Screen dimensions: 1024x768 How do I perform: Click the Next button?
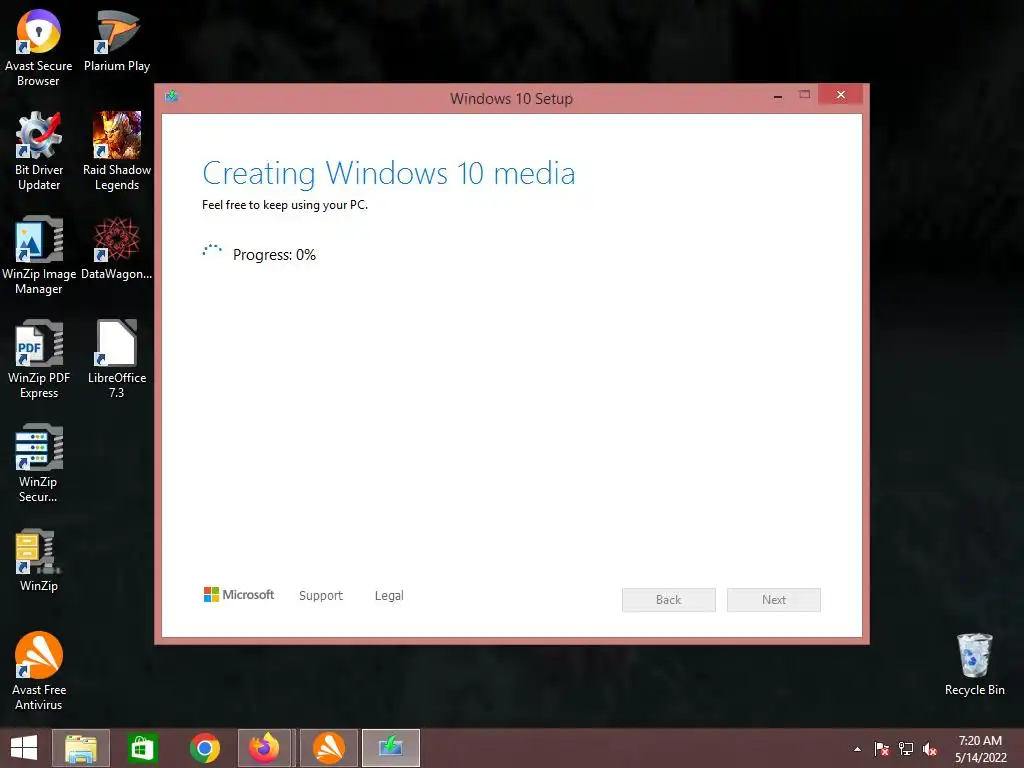774,600
